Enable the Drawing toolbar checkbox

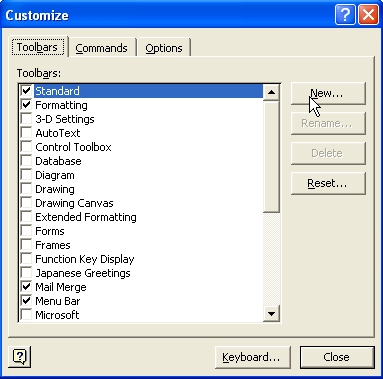point(26,189)
